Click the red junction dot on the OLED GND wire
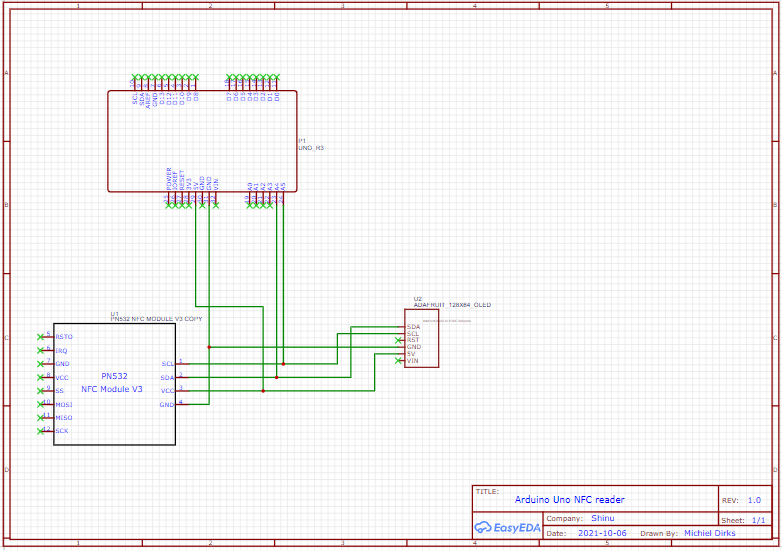This screenshot has height=550, width=782. (209, 347)
